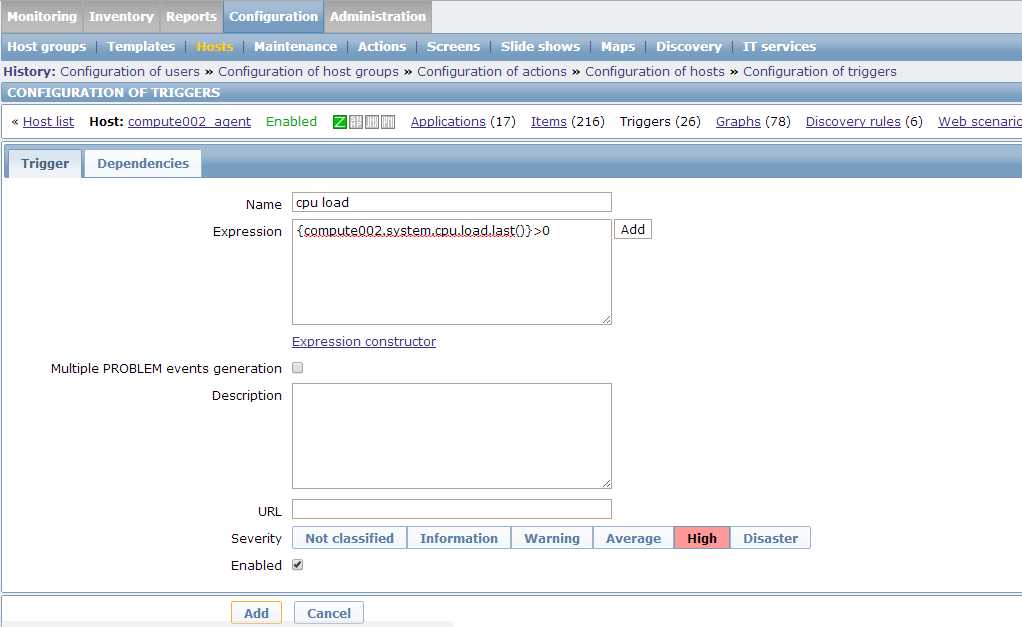Go to Templates submenu

141,46
